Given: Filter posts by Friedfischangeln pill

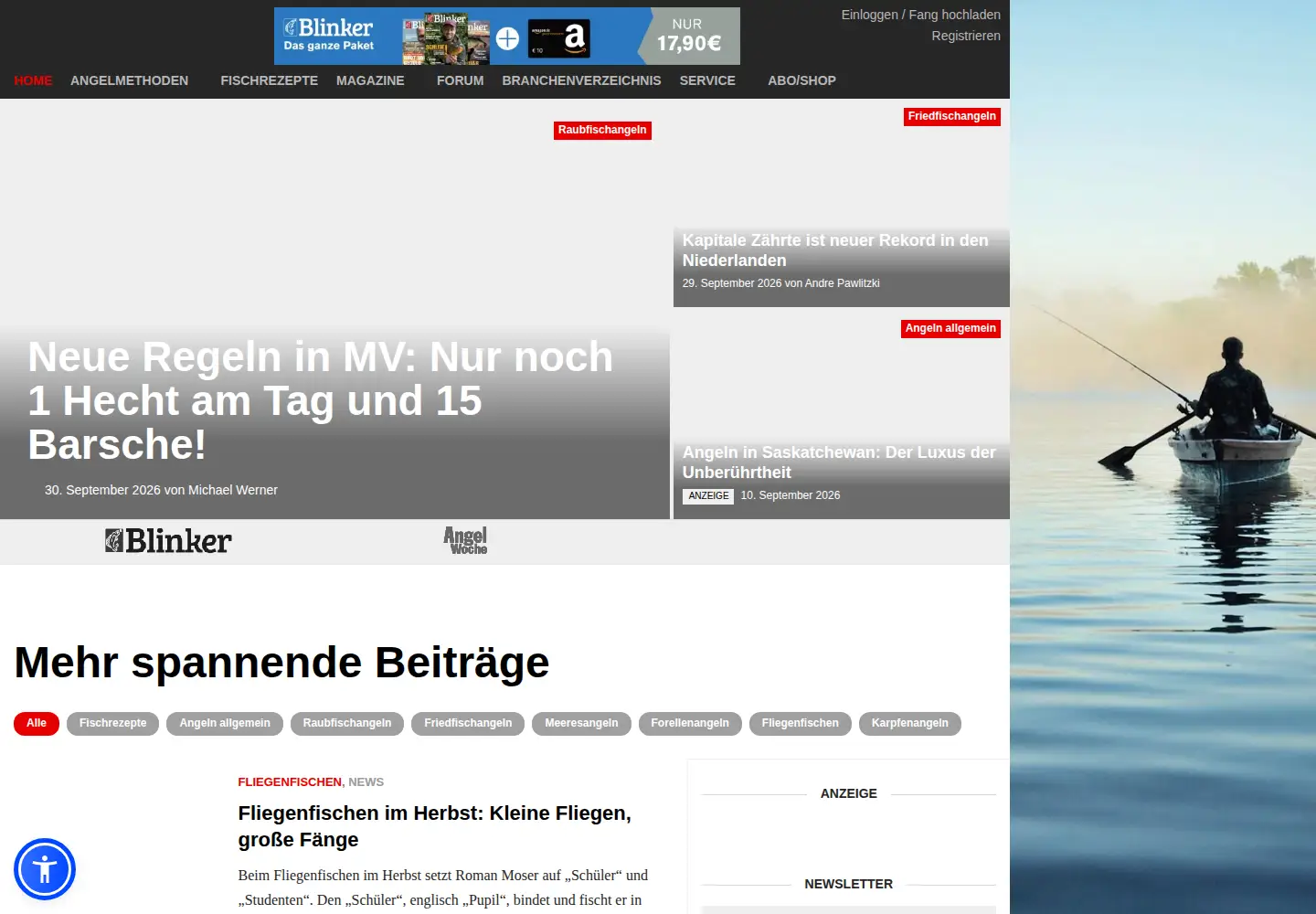Looking at the screenshot, I should click(468, 724).
